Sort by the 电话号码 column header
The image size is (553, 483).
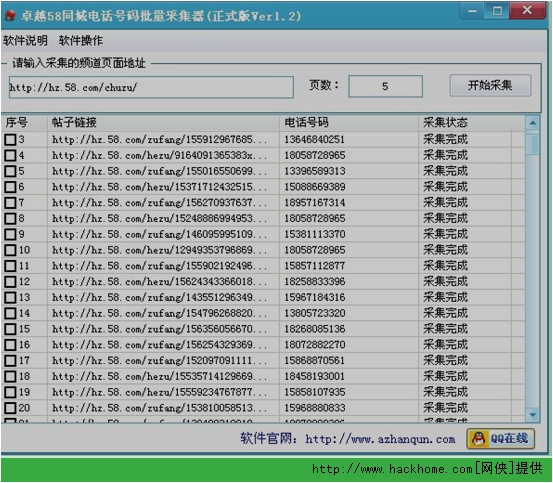coord(349,123)
